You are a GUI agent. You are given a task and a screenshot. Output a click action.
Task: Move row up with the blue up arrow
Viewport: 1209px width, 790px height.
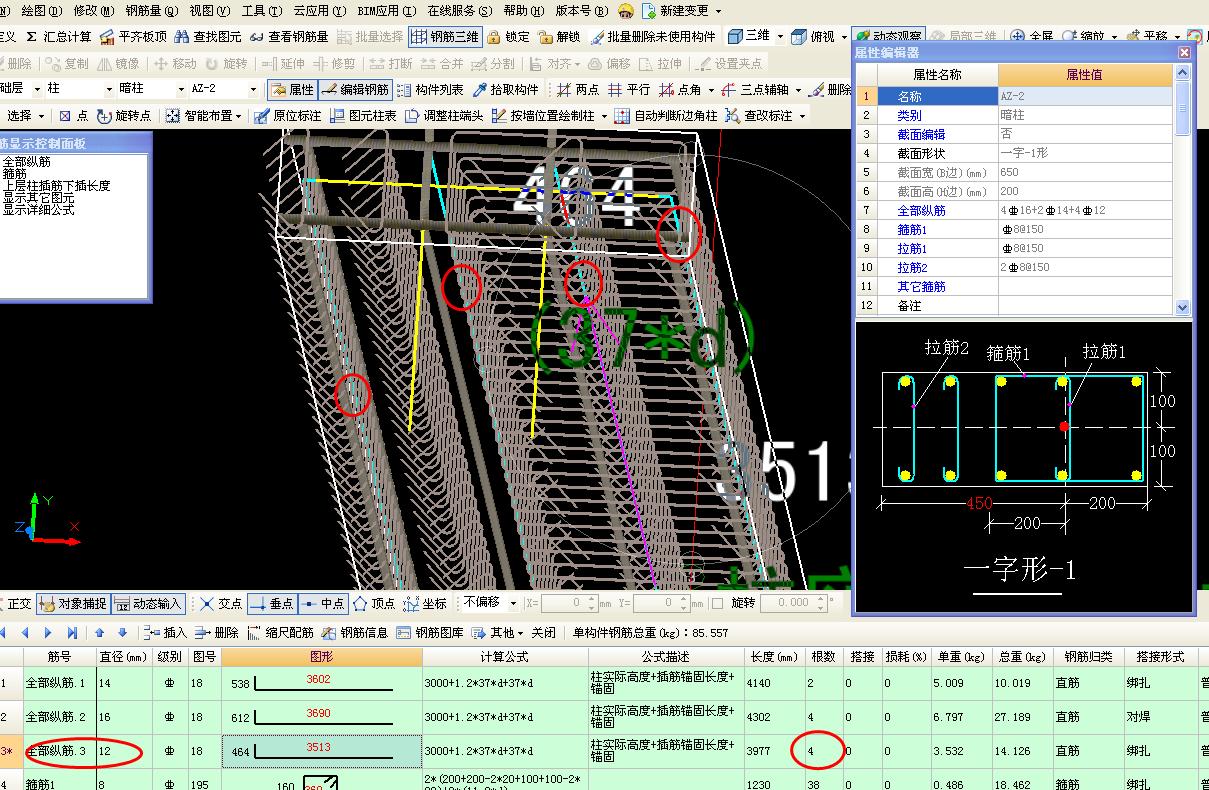pyautogui.click(x=100, y=632)
